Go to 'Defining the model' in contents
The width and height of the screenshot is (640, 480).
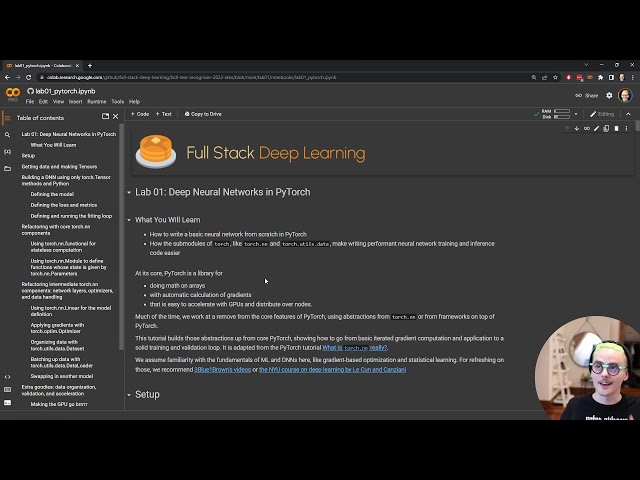(52, 194)
